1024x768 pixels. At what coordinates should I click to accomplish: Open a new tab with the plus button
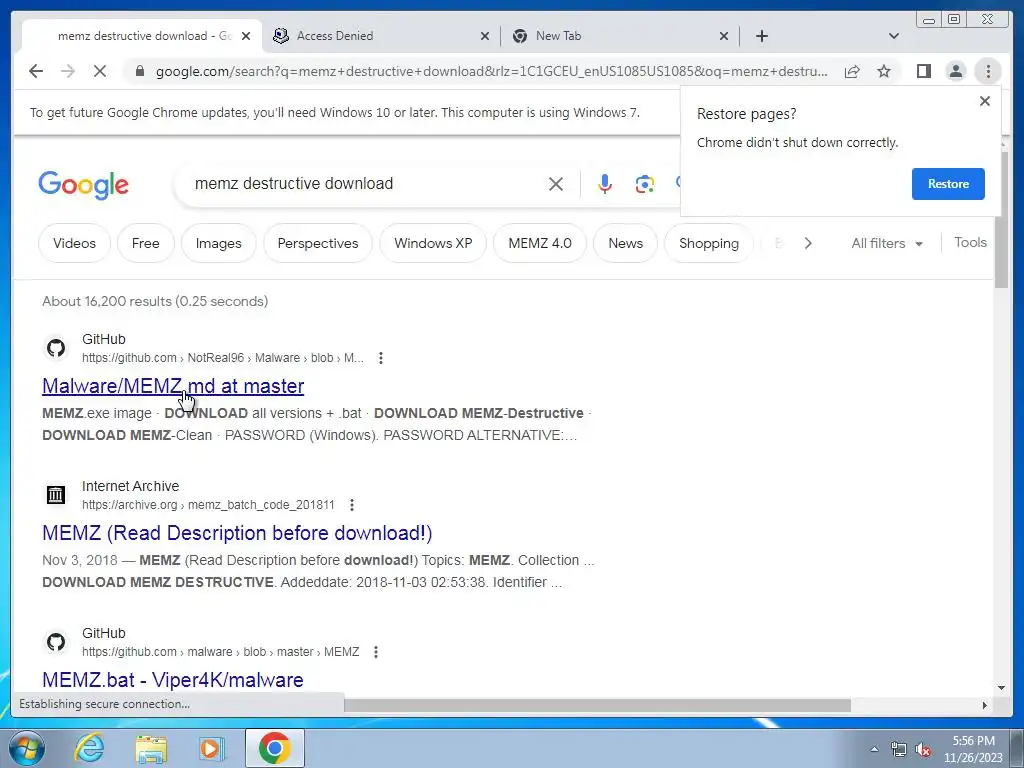point(761,36)
